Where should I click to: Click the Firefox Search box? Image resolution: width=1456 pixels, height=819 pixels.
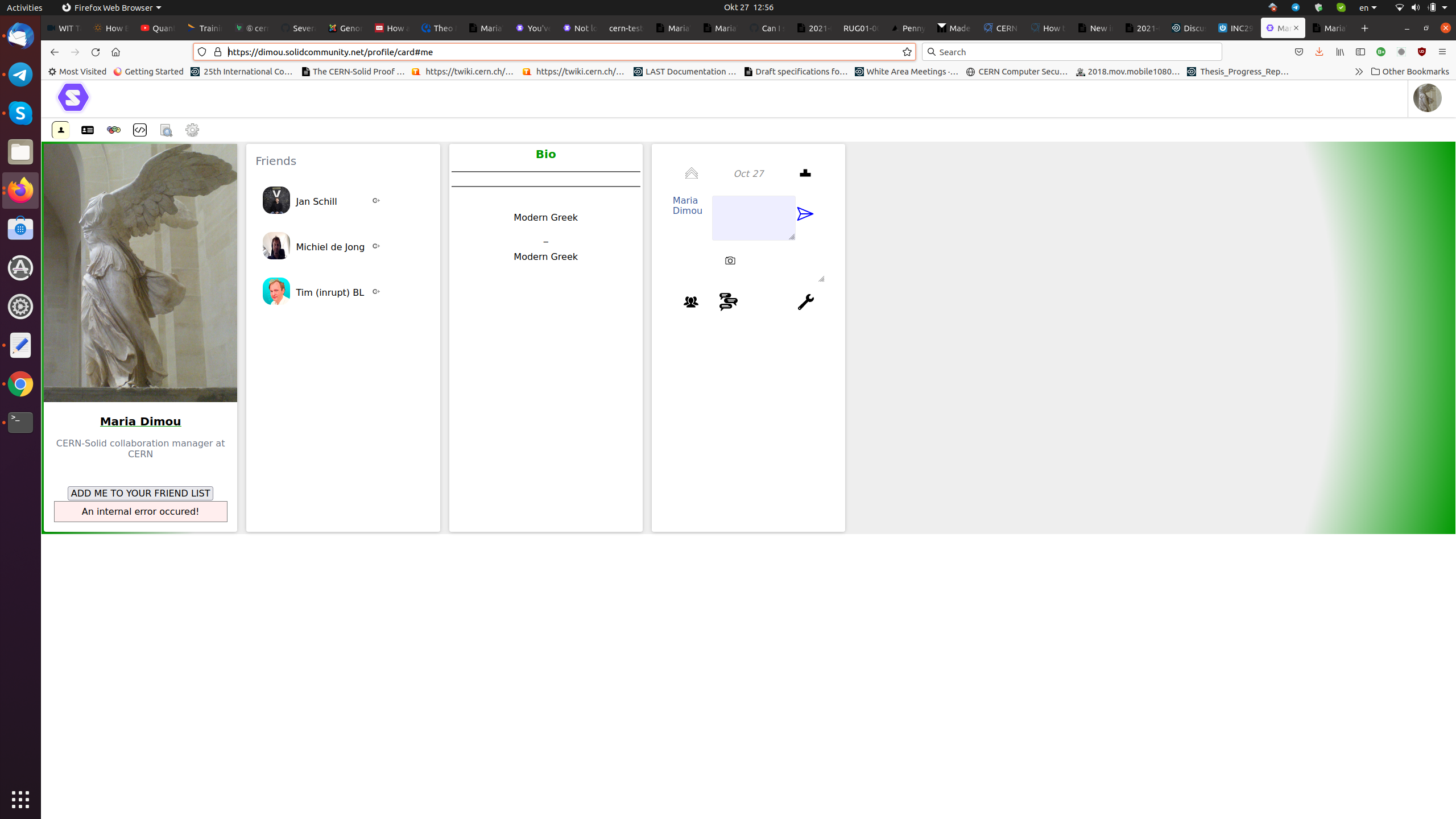1072,52
